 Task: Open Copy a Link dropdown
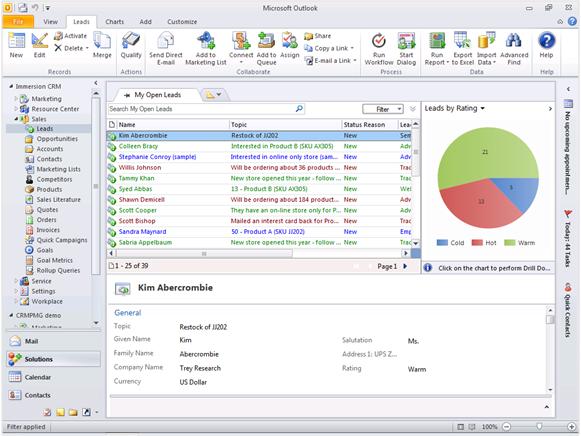click(x=352, y=48)
